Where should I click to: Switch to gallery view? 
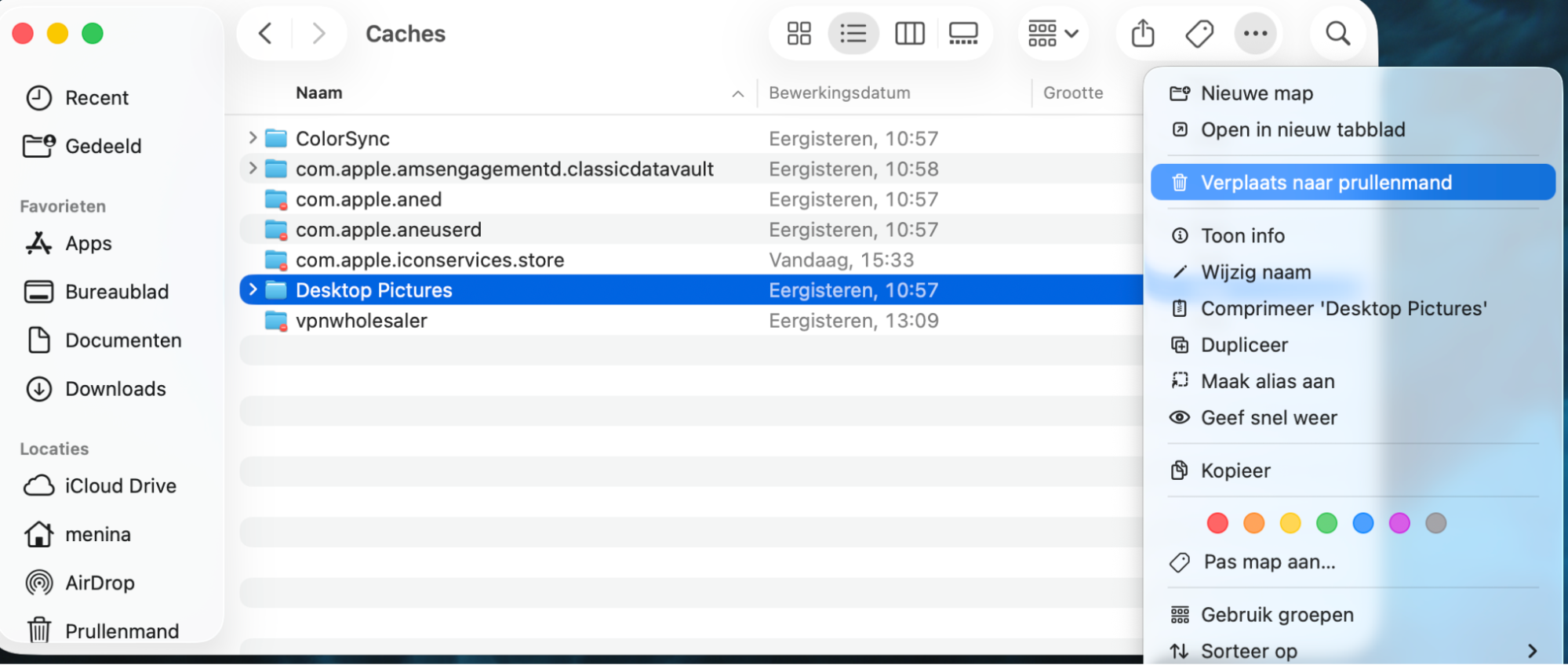tap(963, 34)
